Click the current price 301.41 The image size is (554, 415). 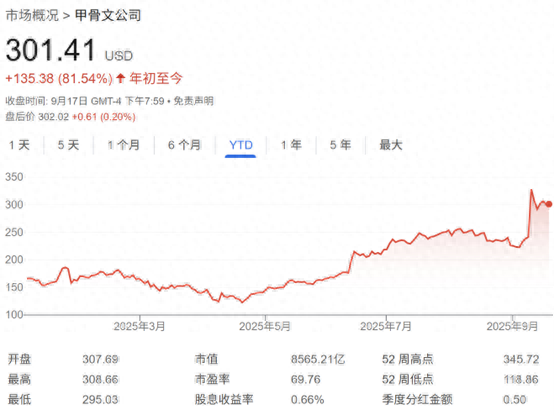tap(51, 50)
